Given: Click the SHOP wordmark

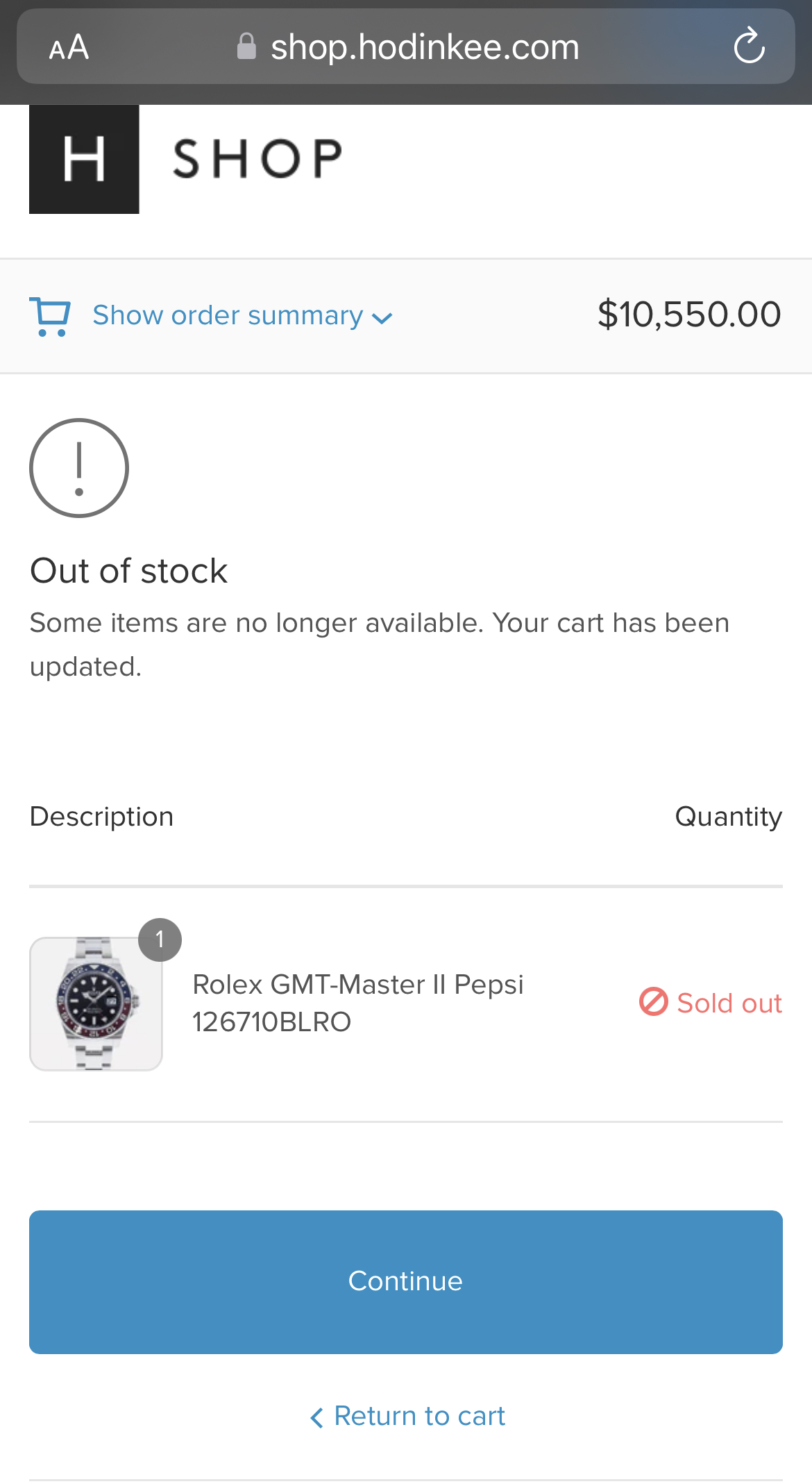Looking at the screenshot, I should (257, 158).
